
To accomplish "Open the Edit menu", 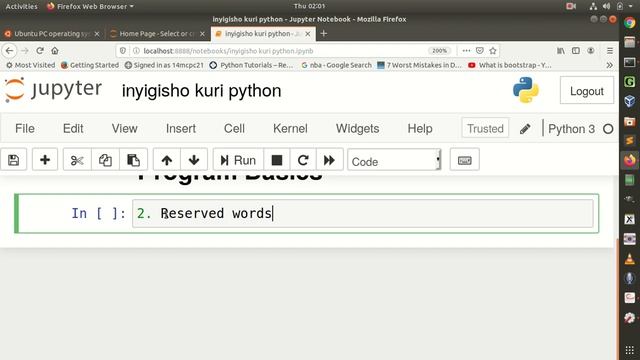I will tap(73, 129).
